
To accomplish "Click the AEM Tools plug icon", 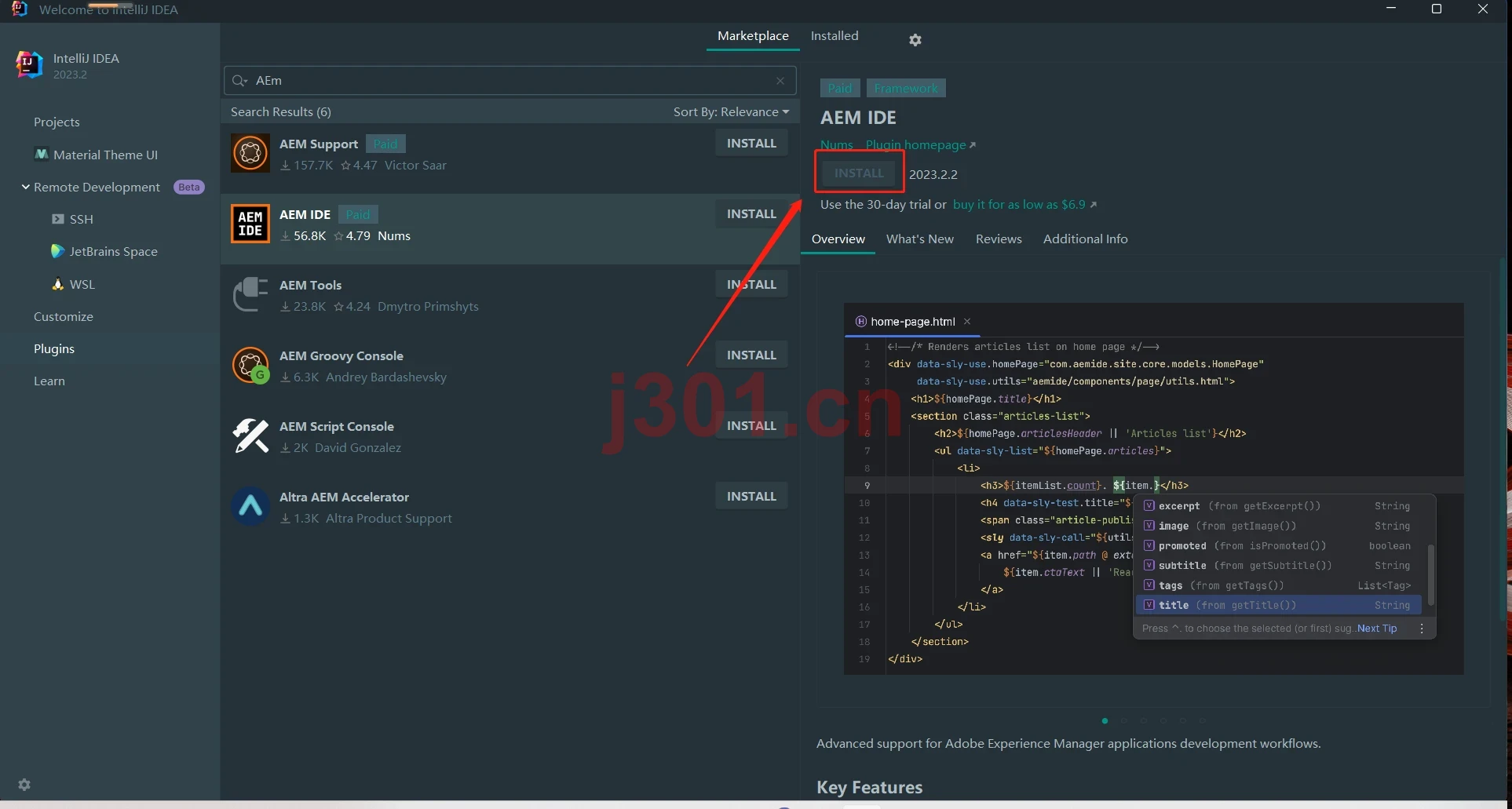I will 250,294.
